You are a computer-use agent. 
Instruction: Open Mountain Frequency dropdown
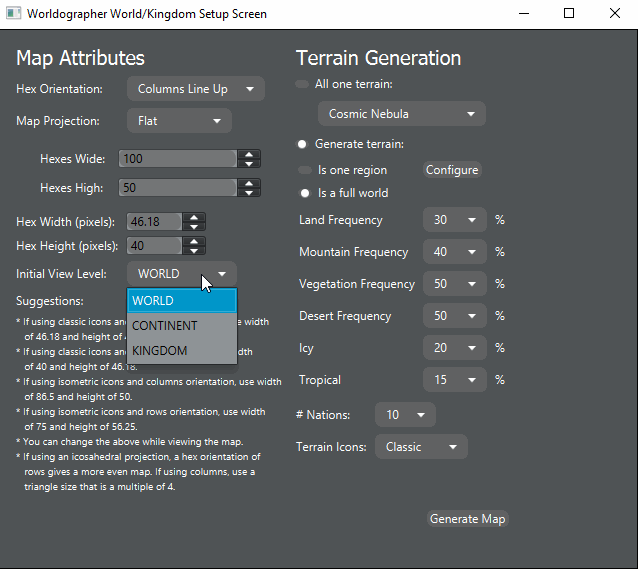[455, 252]
